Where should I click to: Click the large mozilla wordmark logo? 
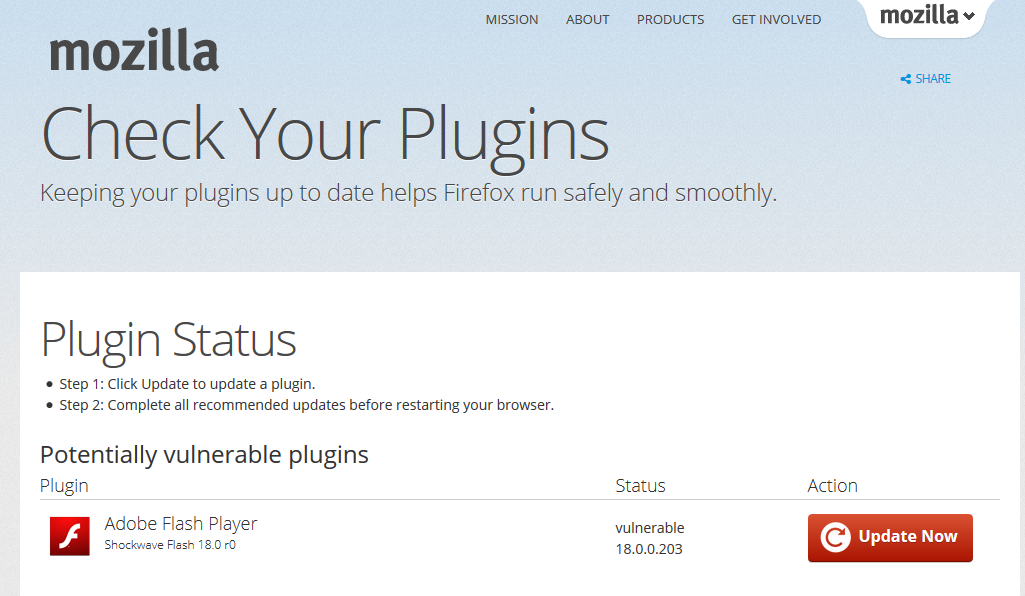click(134, 50)
